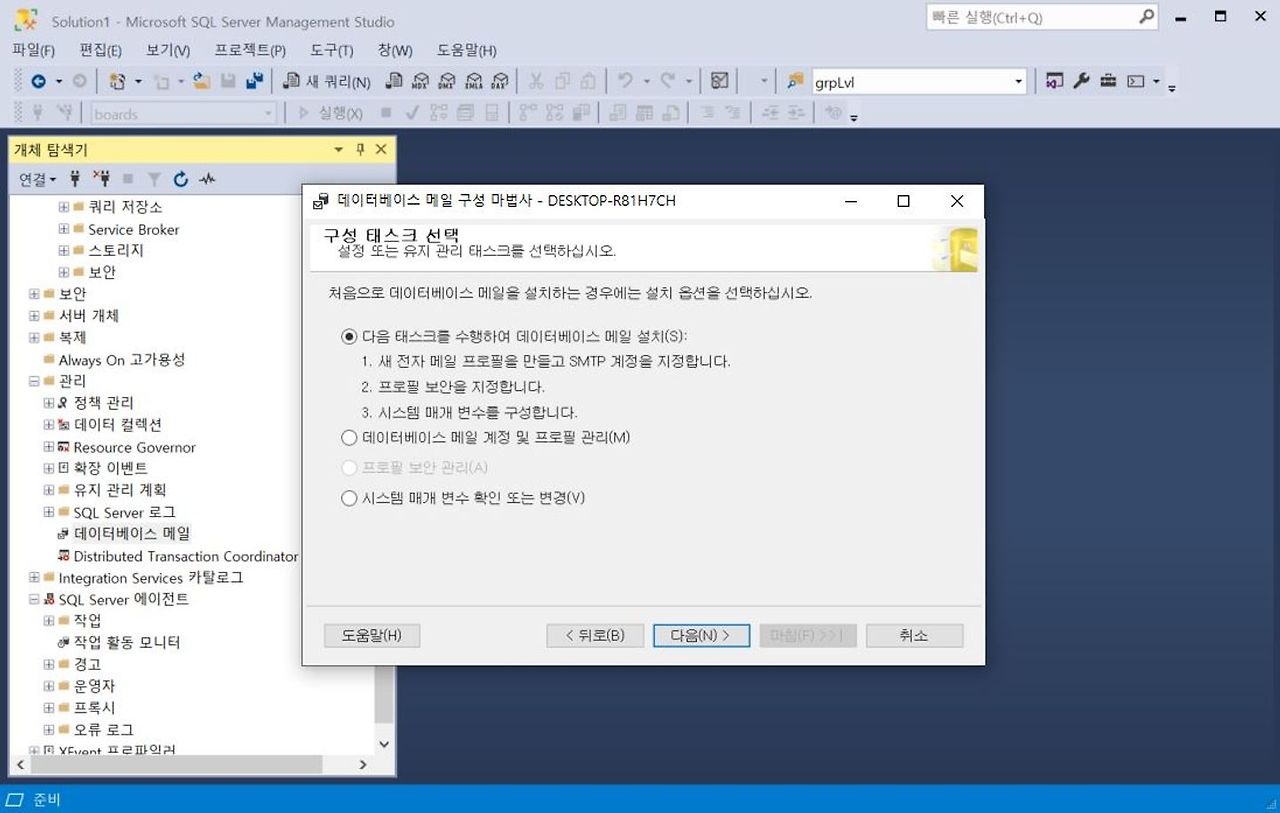Expand the 정책 관리 node

click(49, 403)
